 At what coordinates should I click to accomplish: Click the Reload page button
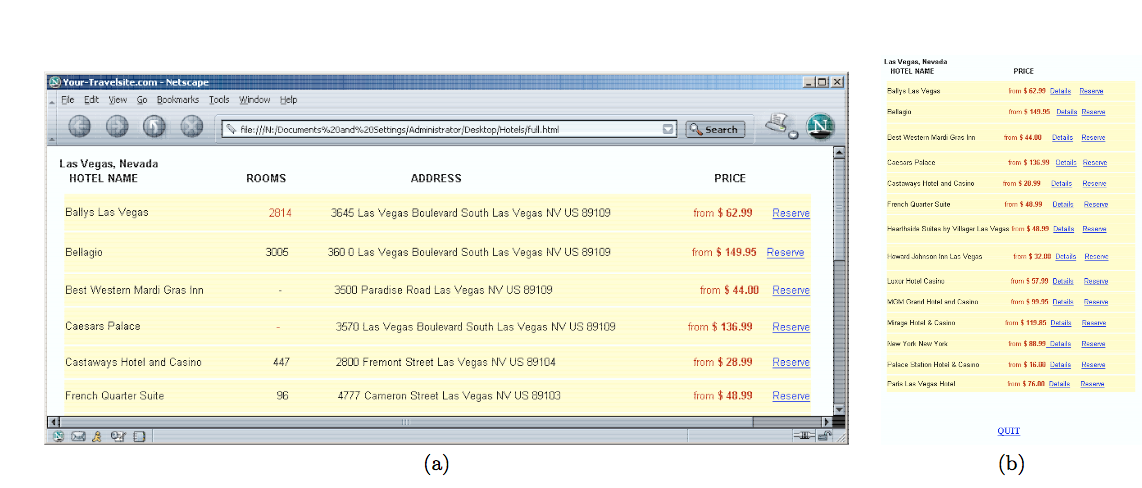tap(154, 127)
